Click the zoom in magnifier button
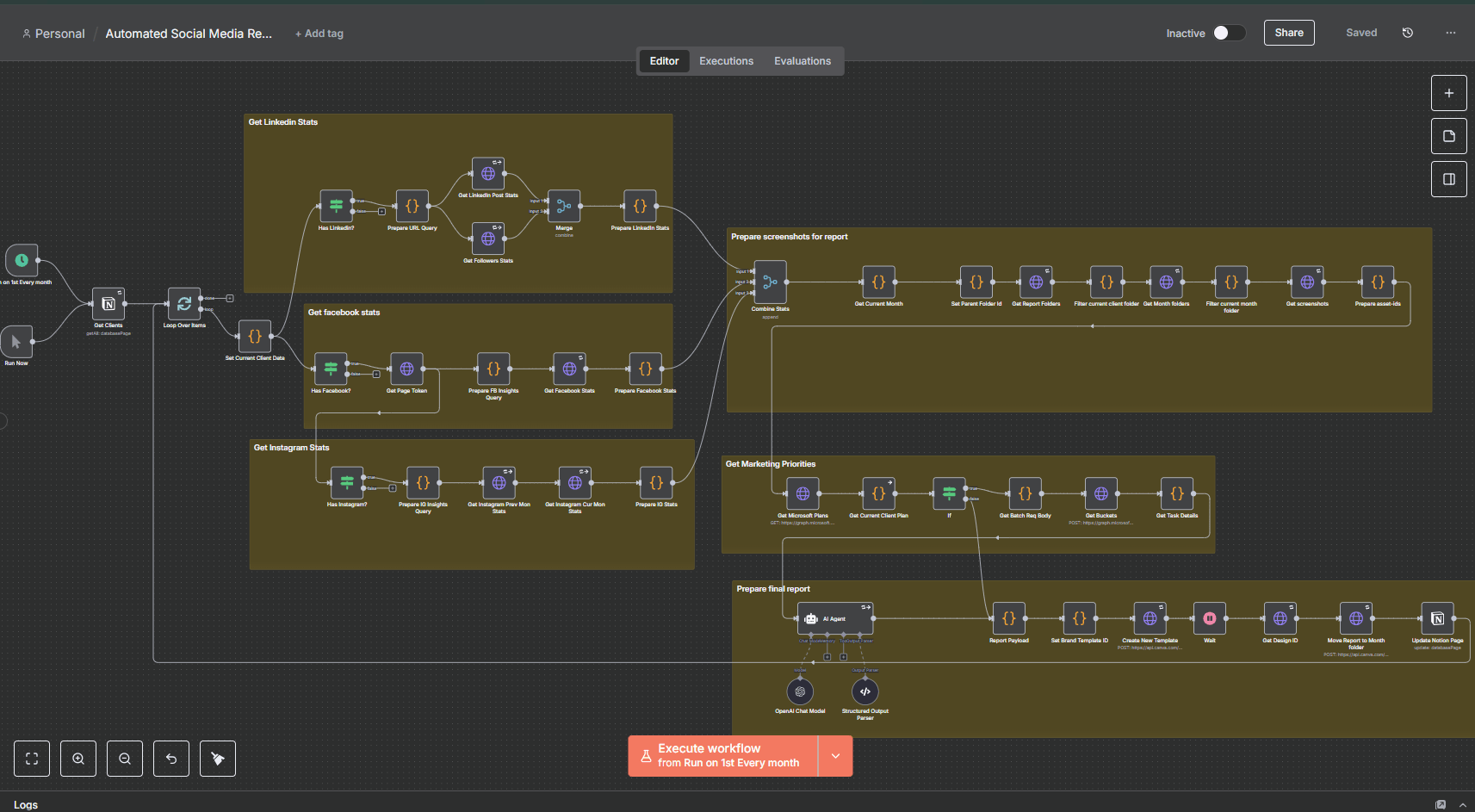 pos(78,759)
